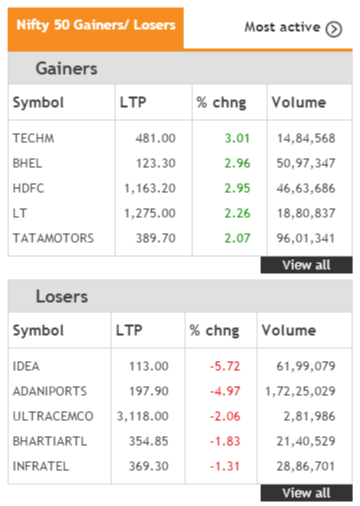Click the INFRATEL symbol
Viewport: 360px width, 506px height.
coord(41,466)
